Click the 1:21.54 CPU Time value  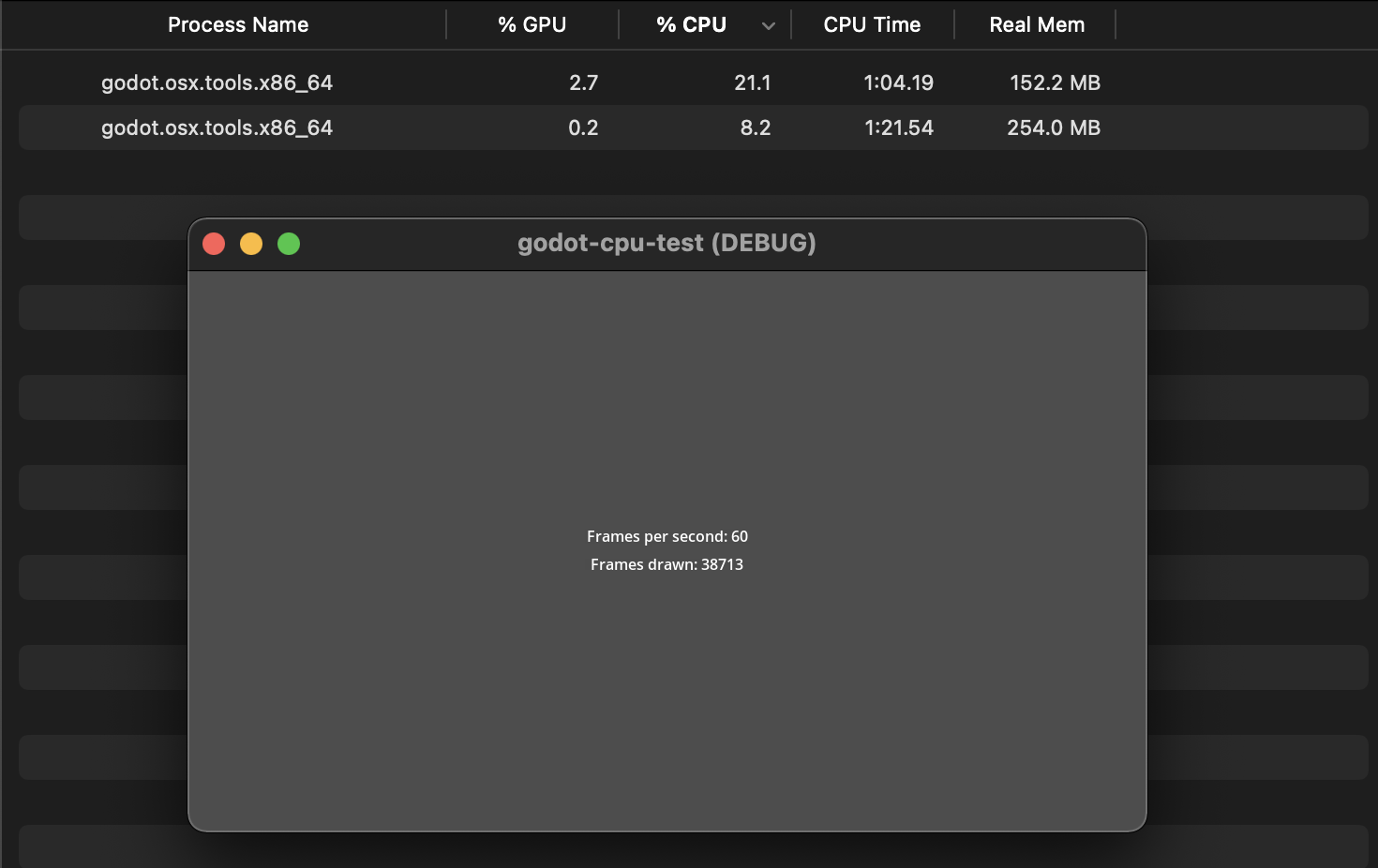coord(899,127)
